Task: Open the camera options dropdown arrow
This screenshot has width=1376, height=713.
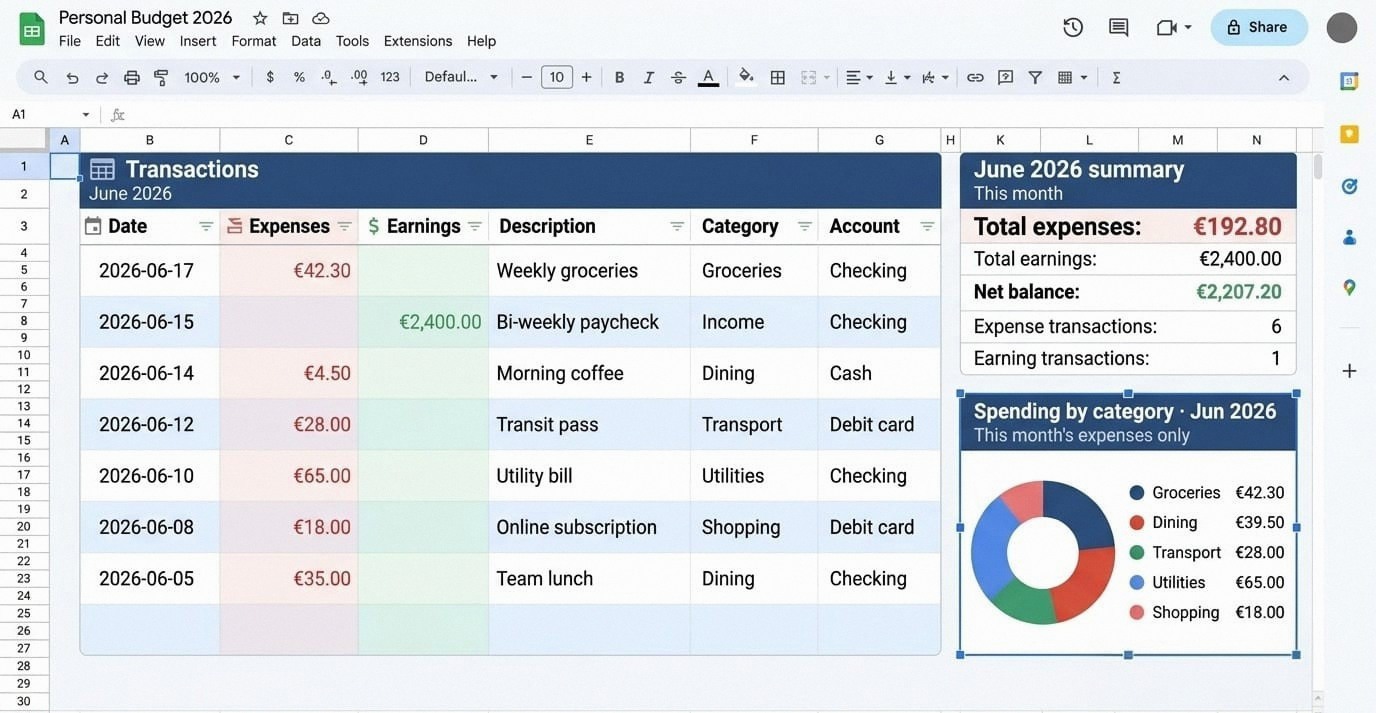Action: click(x=1188, y=27)
